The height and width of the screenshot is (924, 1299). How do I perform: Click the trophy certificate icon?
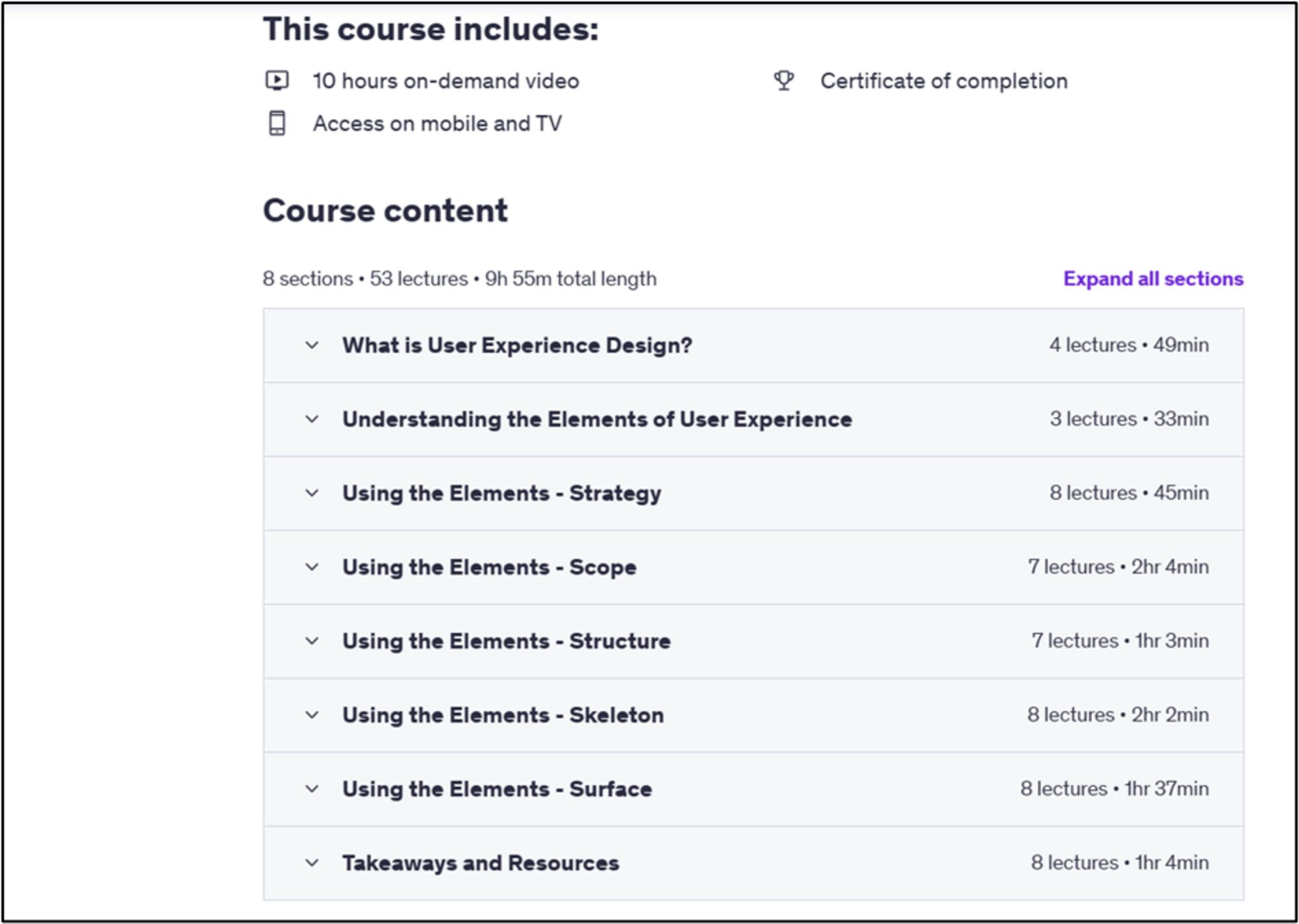pos(784,81)
